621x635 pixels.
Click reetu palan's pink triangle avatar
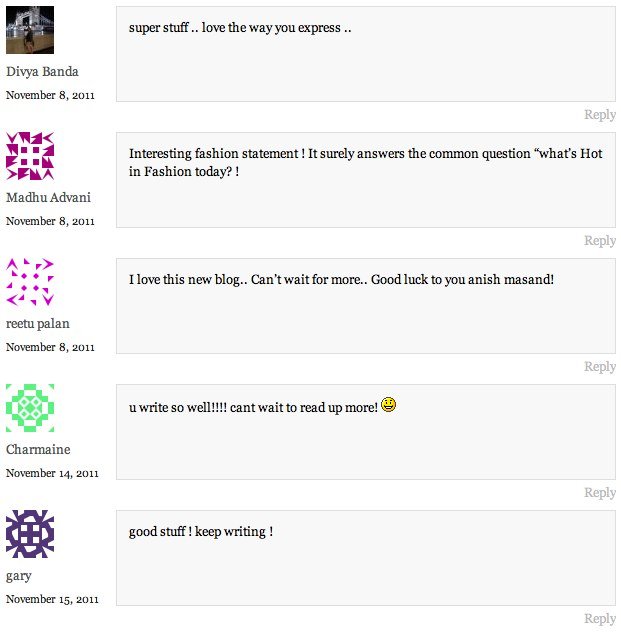pos(30,282)
